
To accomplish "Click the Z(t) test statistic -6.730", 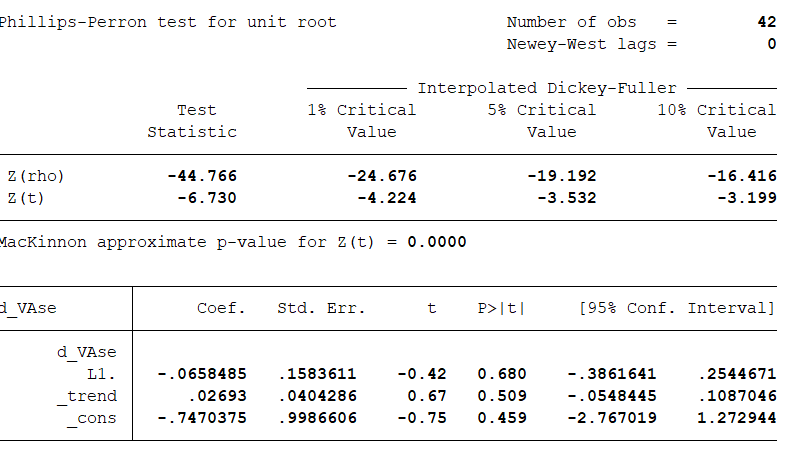I will coord(207,198).
